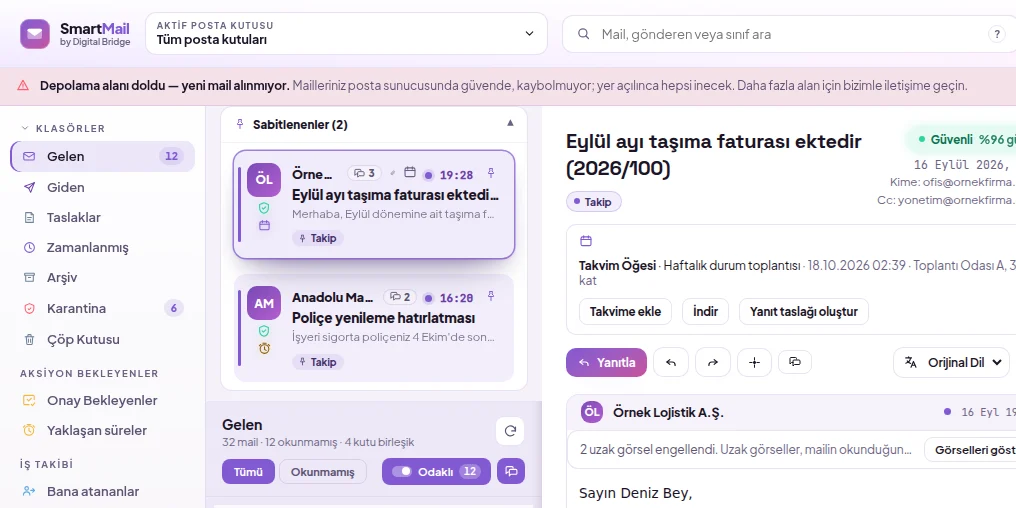Image resolution: width=1016 pixels, height=508 pixels.
Task: Toggle the Odaklı focused switch
Action: [436, 472]
